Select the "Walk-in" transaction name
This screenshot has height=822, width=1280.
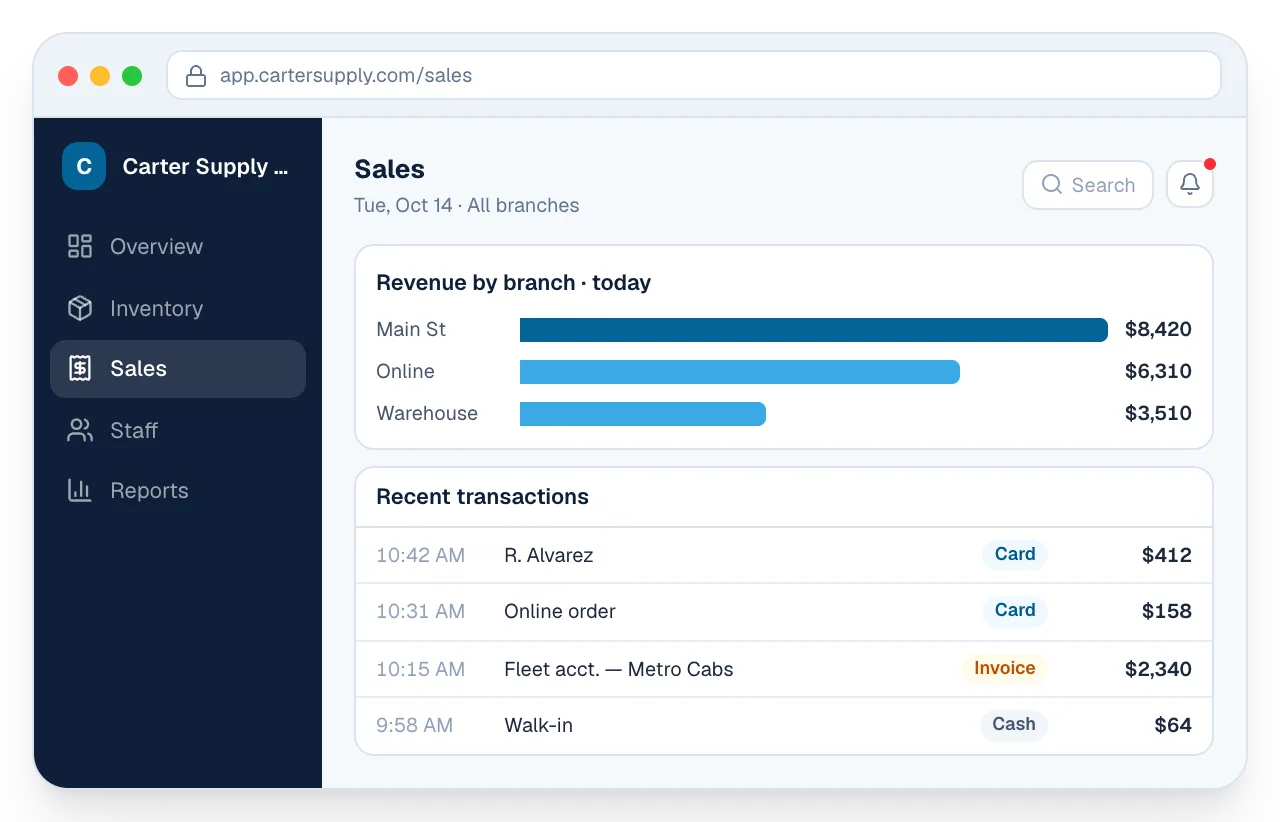point(539,726)
